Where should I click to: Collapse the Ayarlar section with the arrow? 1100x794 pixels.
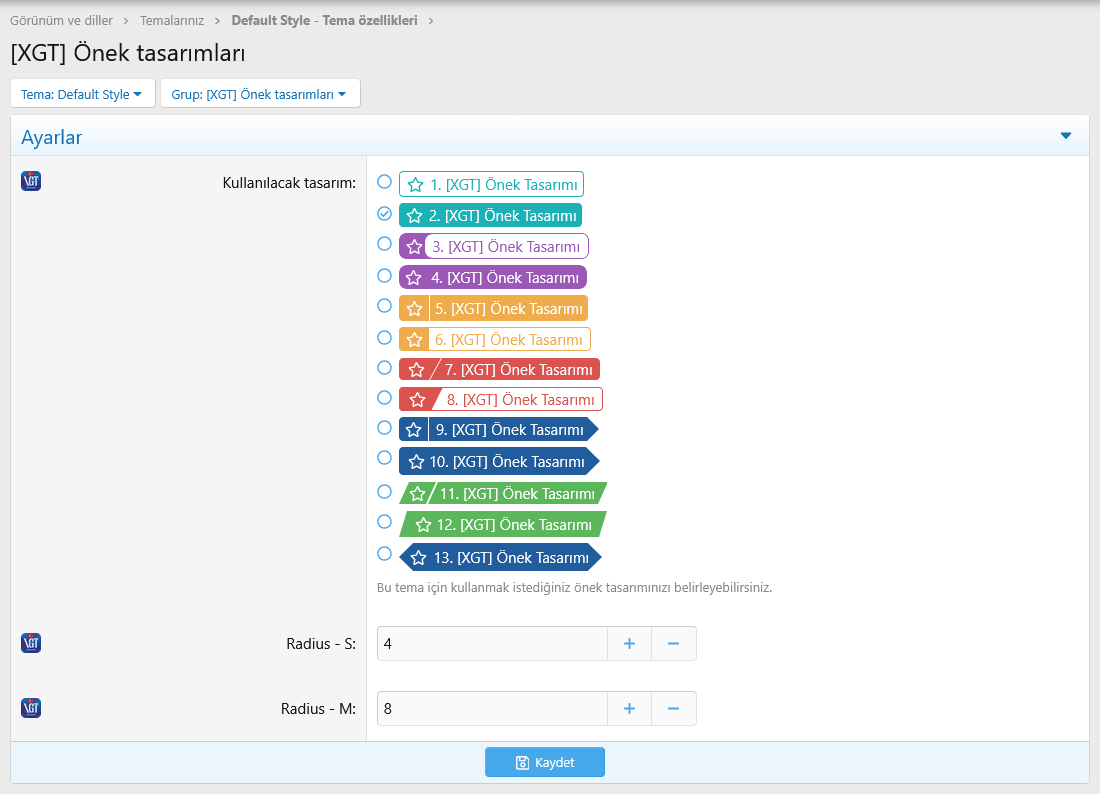[x=1065, y=136]
